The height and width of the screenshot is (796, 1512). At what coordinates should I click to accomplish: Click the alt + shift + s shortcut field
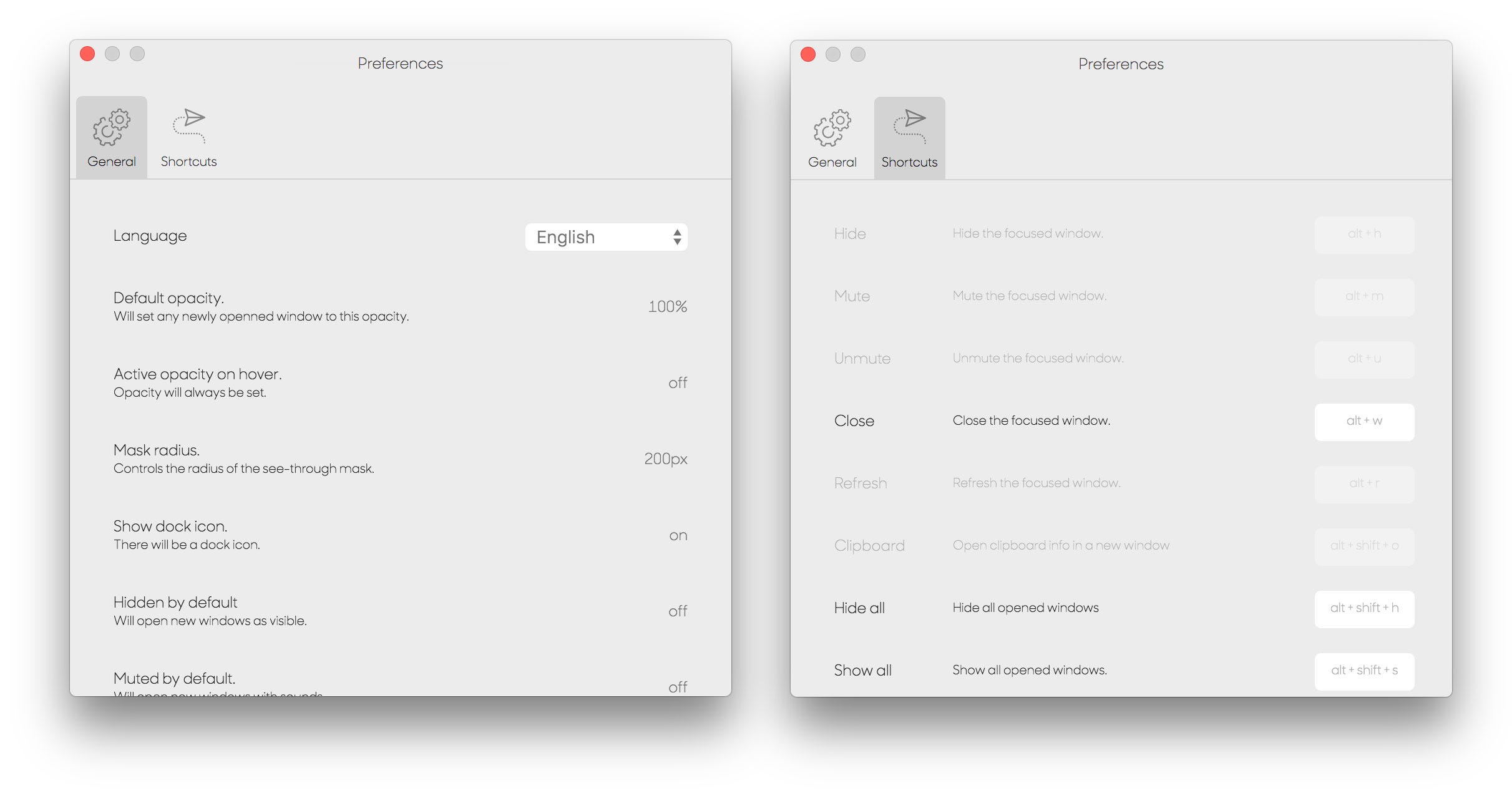click(x=1364, y=671)
